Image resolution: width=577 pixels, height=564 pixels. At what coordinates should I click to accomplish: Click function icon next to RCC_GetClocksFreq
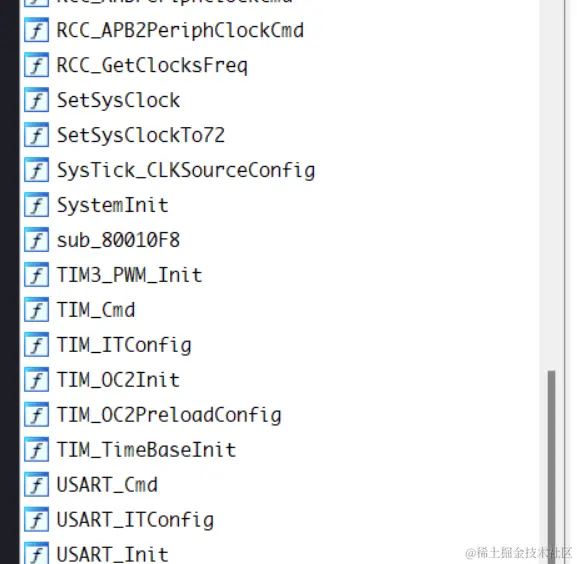[36, 65]
